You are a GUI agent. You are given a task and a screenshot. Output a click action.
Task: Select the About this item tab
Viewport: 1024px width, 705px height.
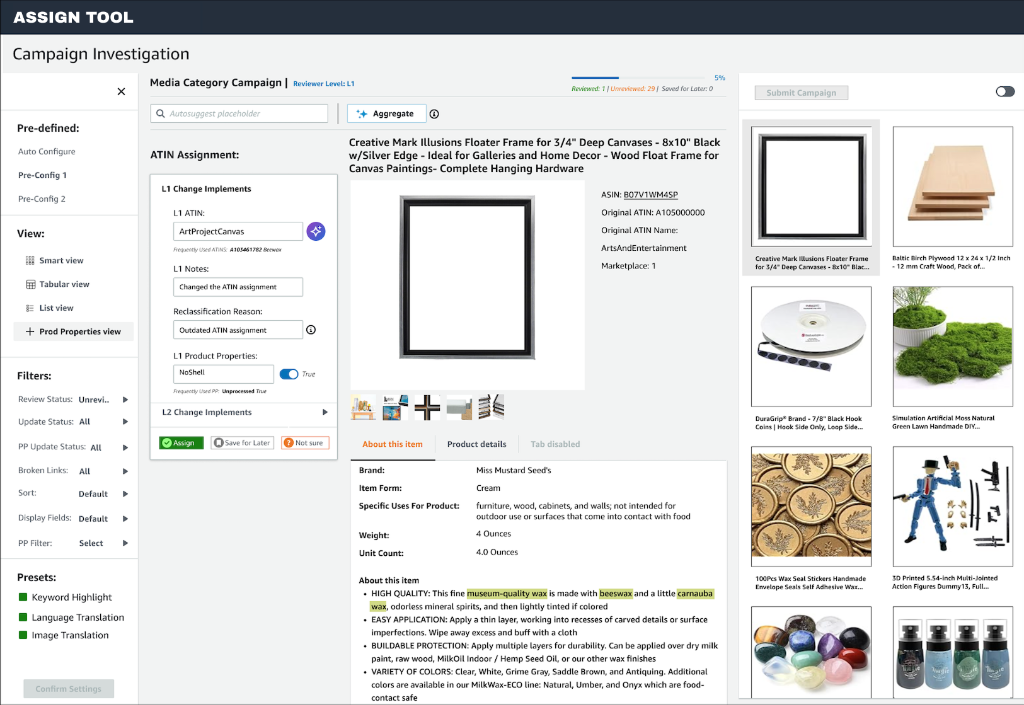click(392, 444)
